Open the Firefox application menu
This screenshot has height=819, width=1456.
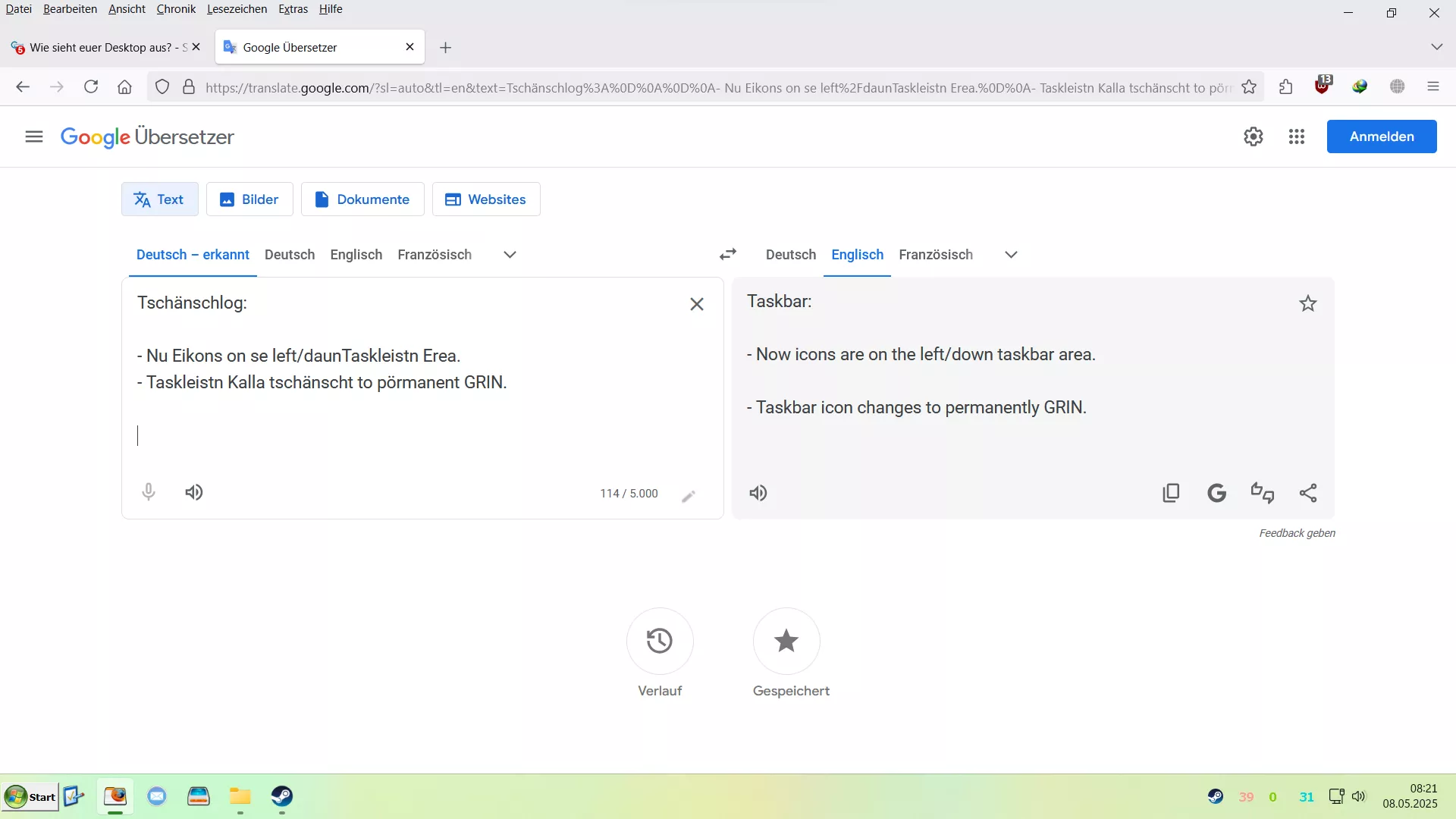click(x=1433, y=87)
